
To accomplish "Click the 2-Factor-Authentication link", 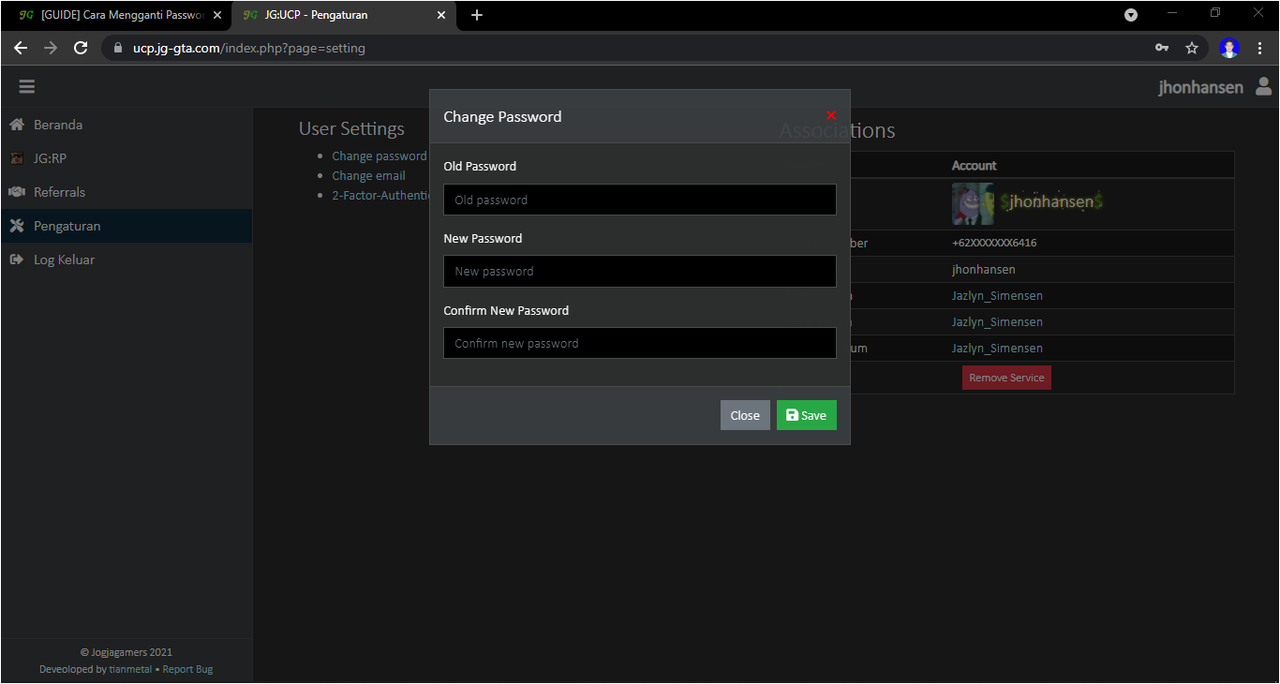I will click(x=381, y=195).
